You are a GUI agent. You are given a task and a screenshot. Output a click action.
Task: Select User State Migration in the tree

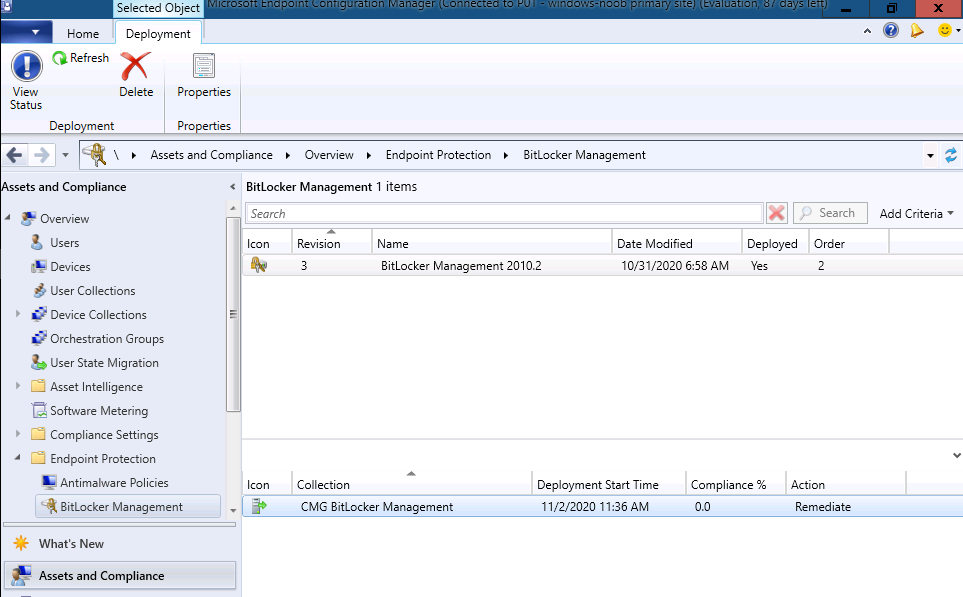(104, 363)
